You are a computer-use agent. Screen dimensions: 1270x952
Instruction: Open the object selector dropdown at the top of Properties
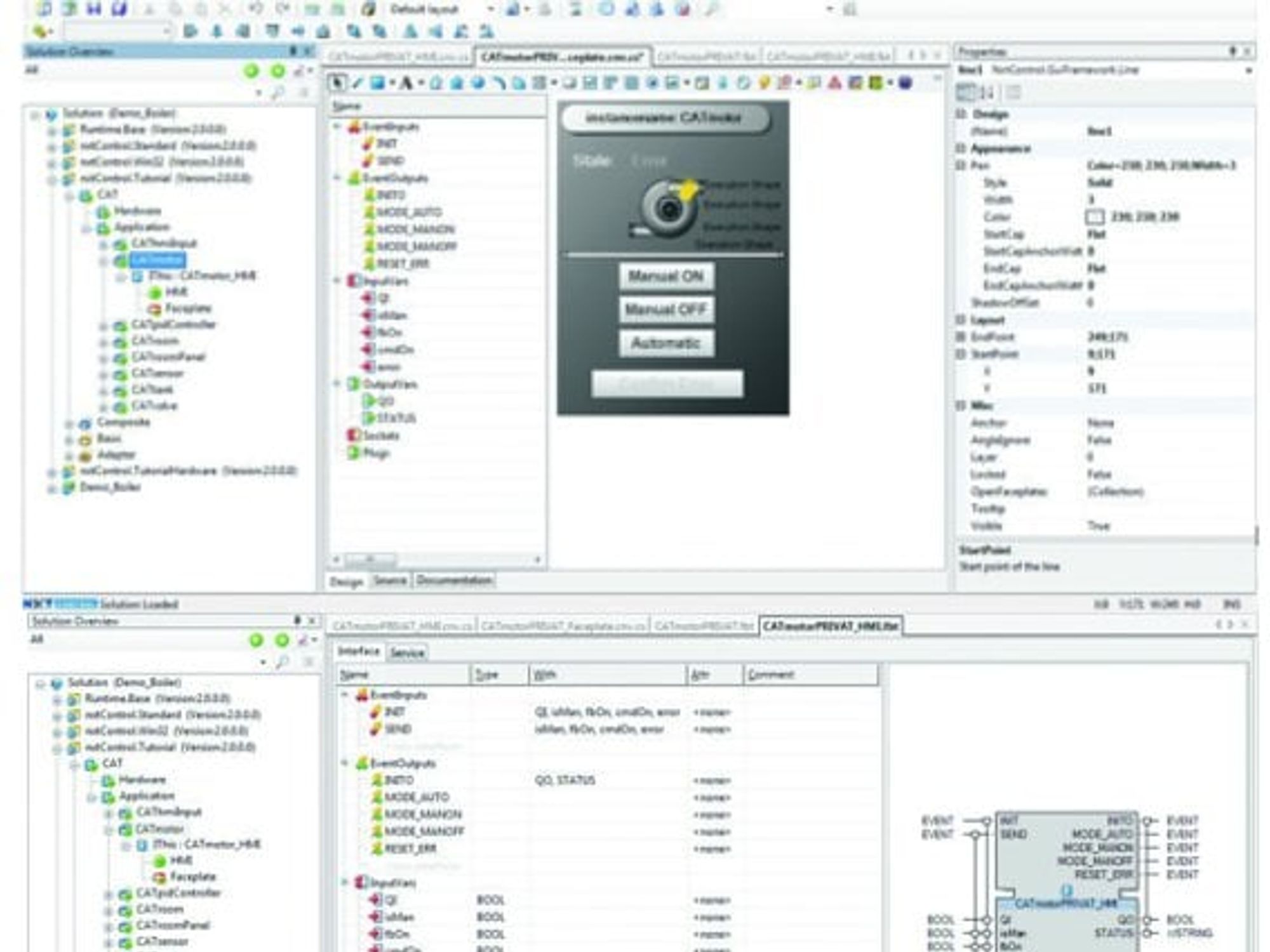[x=1248, y=70]
